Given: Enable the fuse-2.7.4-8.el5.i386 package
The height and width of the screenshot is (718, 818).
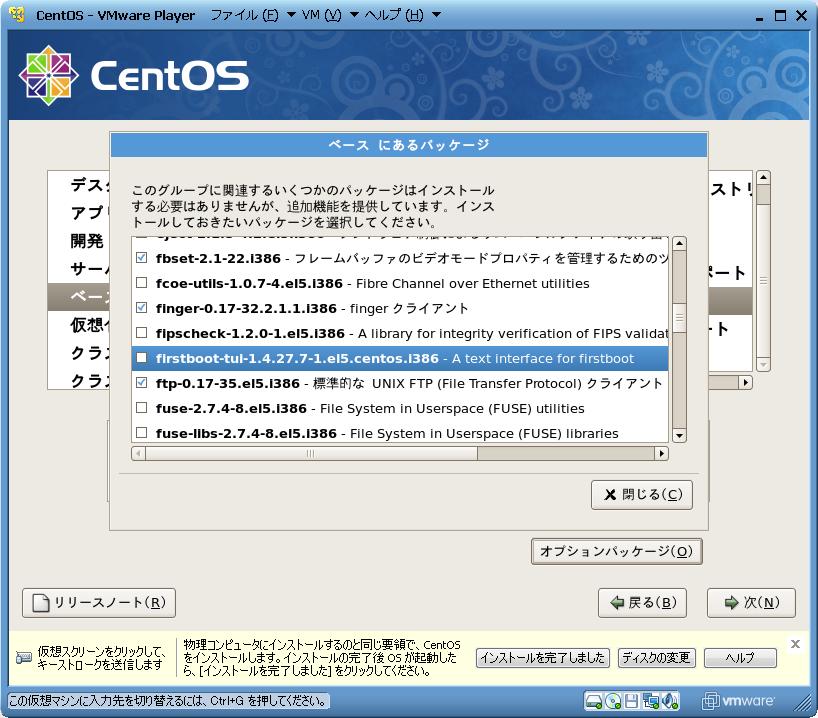Looking at the screenshot, I should tap(141, 408).
